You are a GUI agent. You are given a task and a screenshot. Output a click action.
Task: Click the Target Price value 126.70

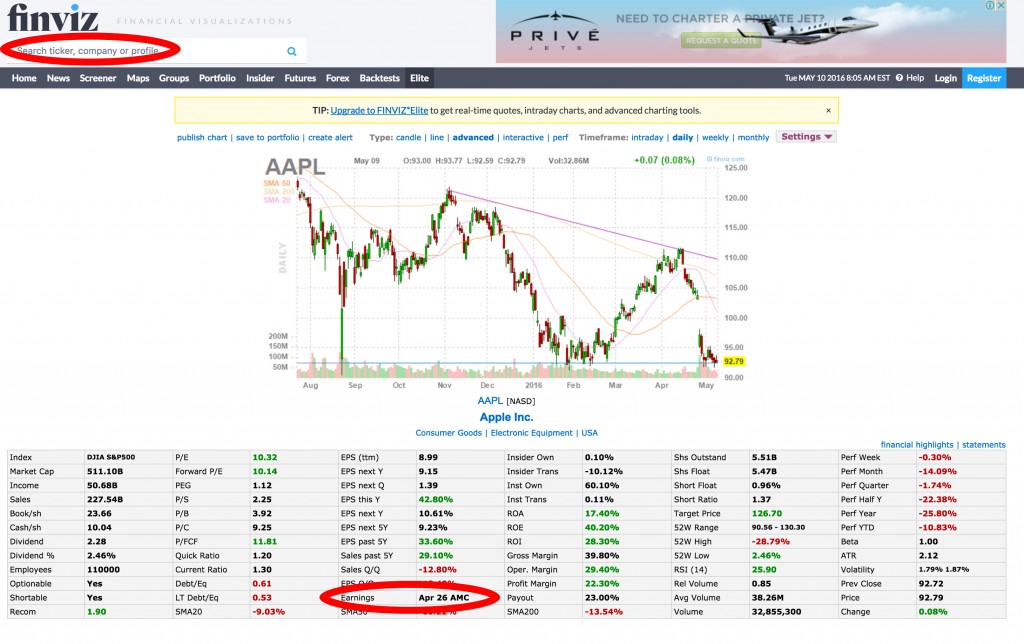coord(767,513)
